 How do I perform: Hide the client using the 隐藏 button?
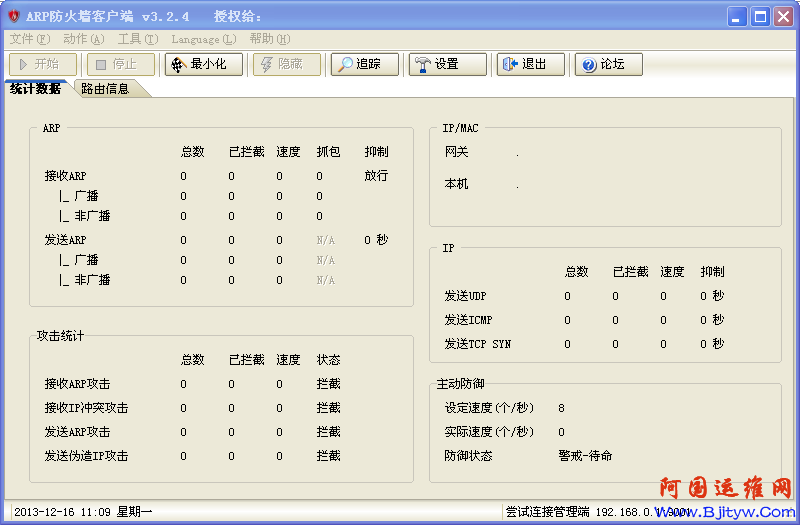point(285,64)
